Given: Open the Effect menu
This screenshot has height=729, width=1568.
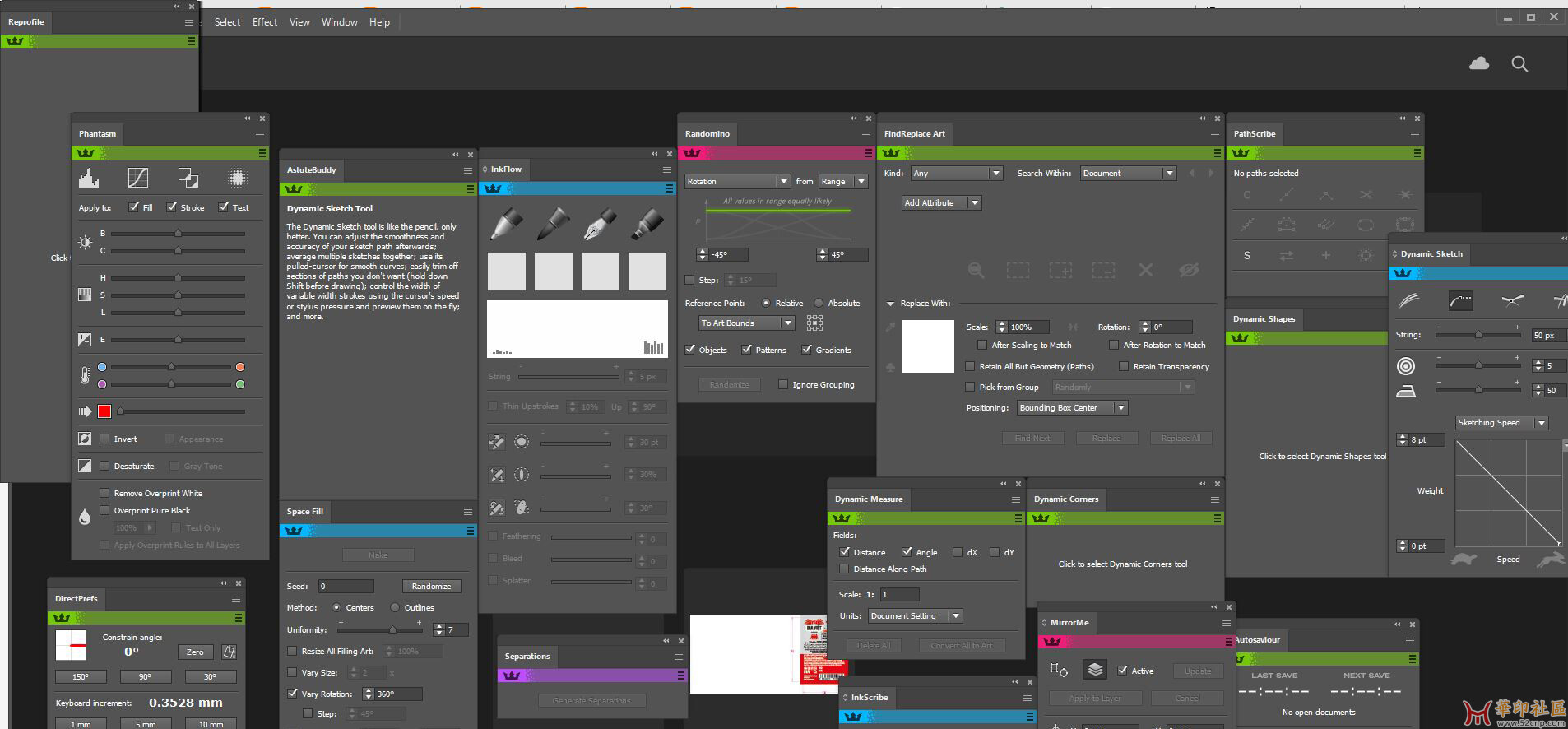Looking at the screenshot, I should pyautogui.click(x=265, y=22).
